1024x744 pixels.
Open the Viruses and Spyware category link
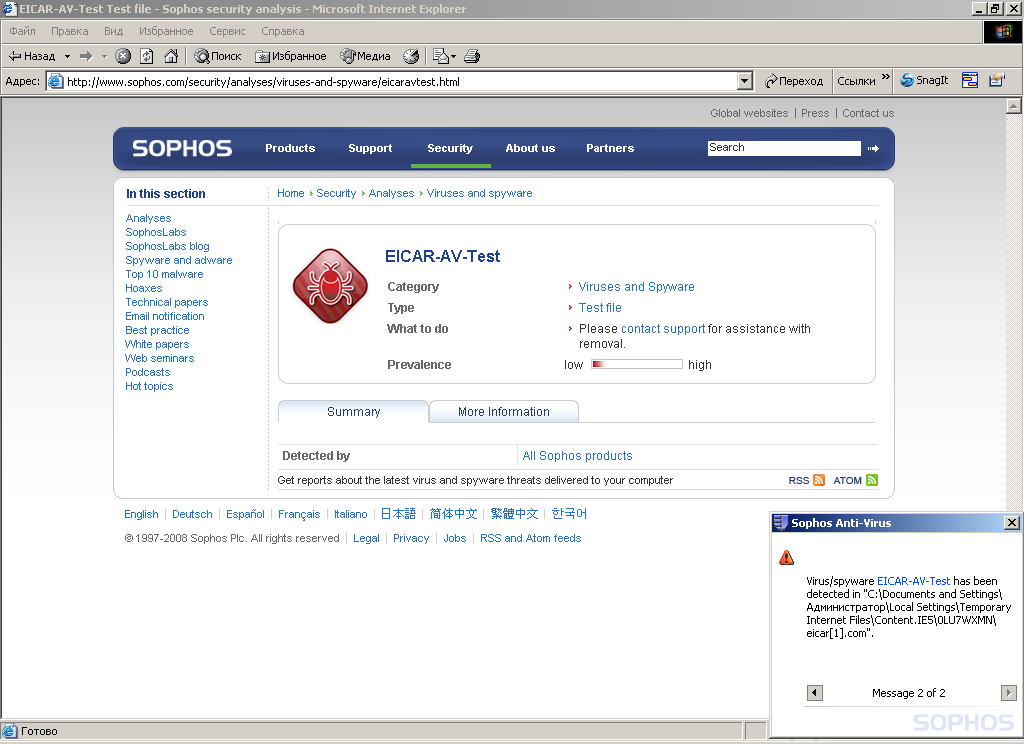point(636,287)
